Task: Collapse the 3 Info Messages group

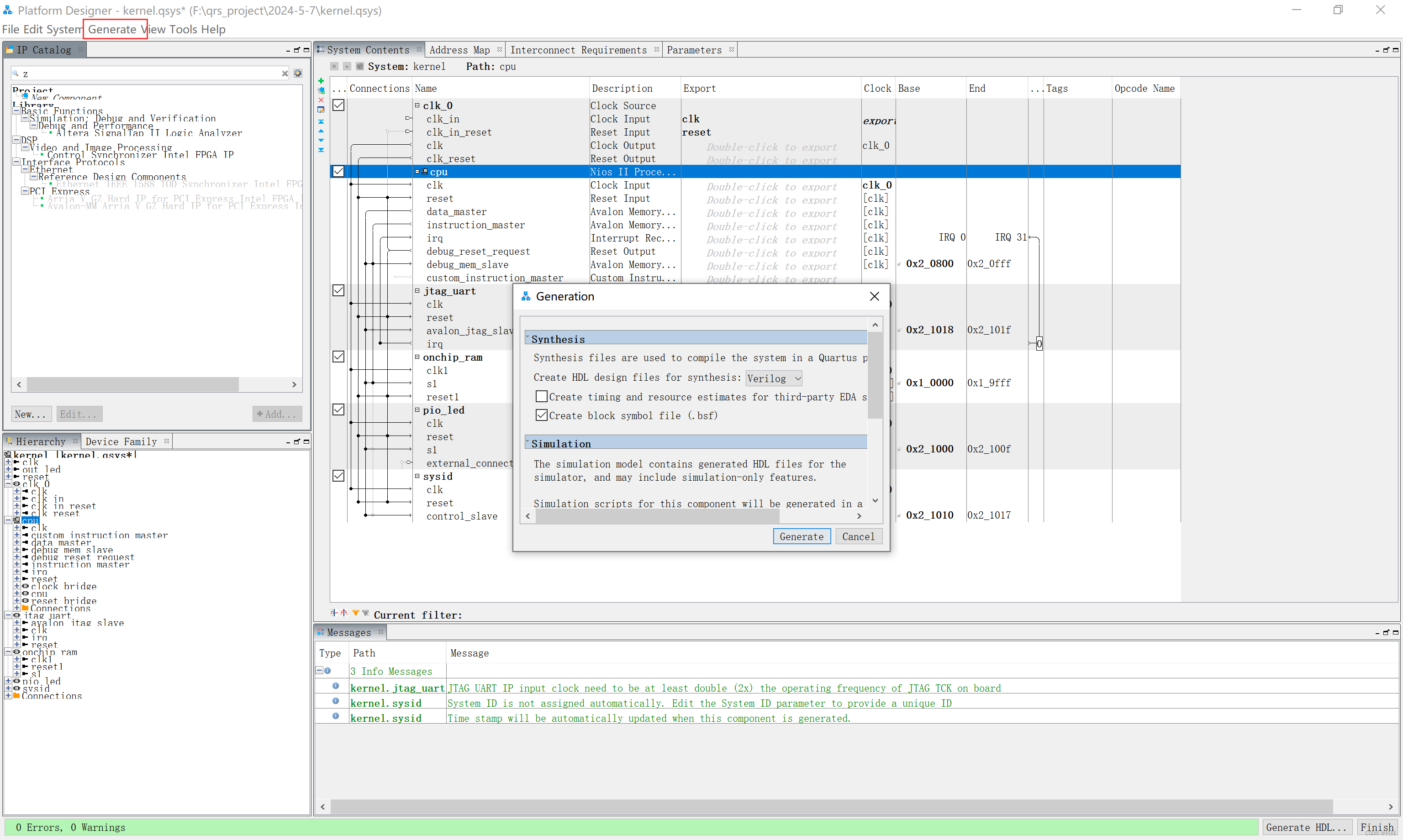Action: point(319,671)
